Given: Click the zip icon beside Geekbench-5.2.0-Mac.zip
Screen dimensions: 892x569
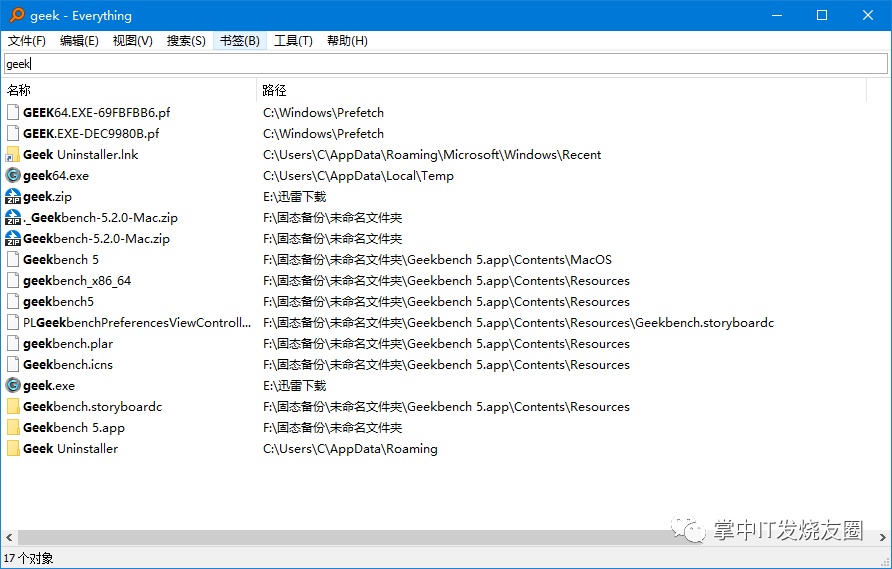Looking at the screenshot, I should tap(13, 239).
